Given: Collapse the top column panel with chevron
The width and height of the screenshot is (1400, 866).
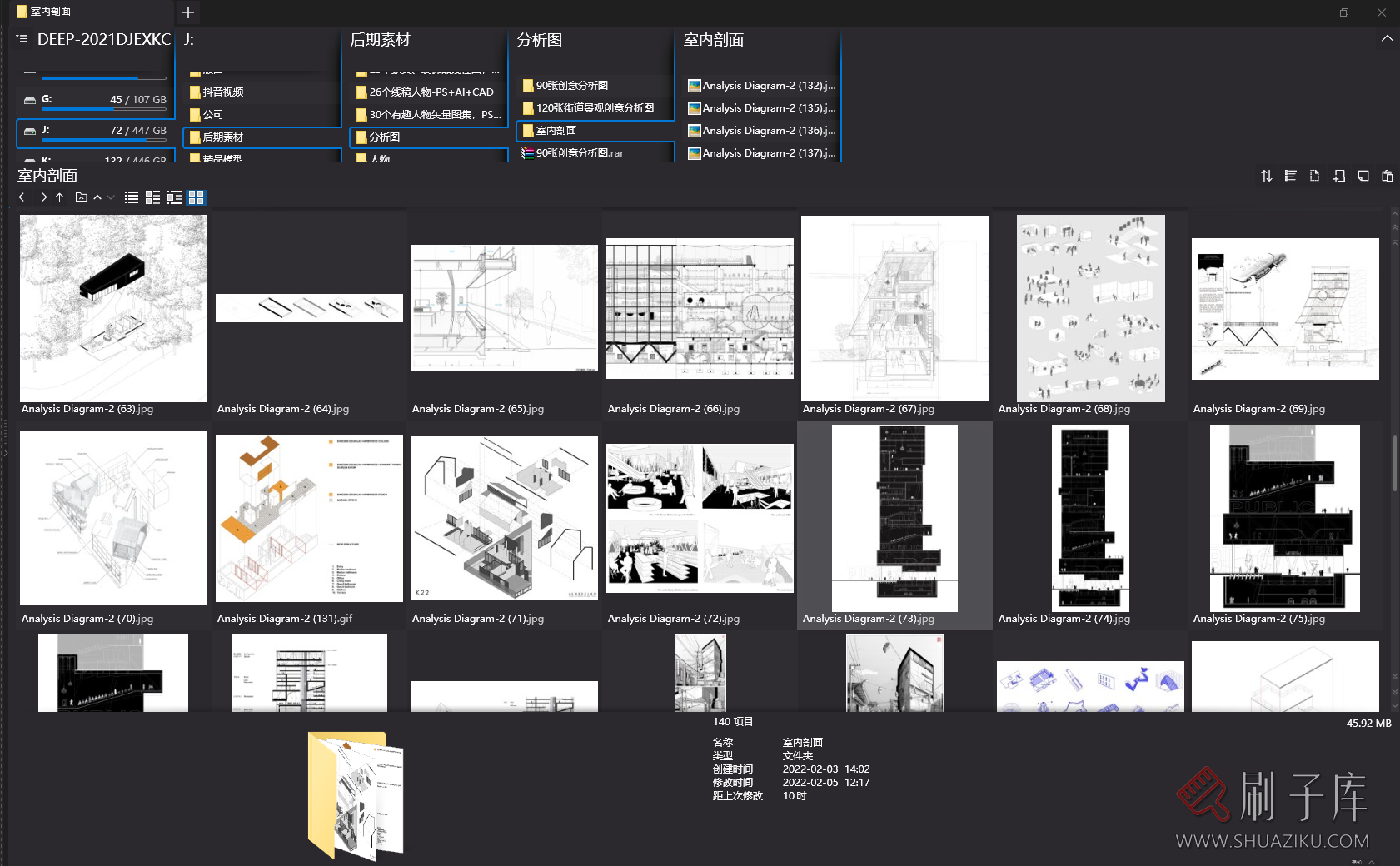Looking at the screenshot, I should pyautogui.click(x=1387, y=38).
